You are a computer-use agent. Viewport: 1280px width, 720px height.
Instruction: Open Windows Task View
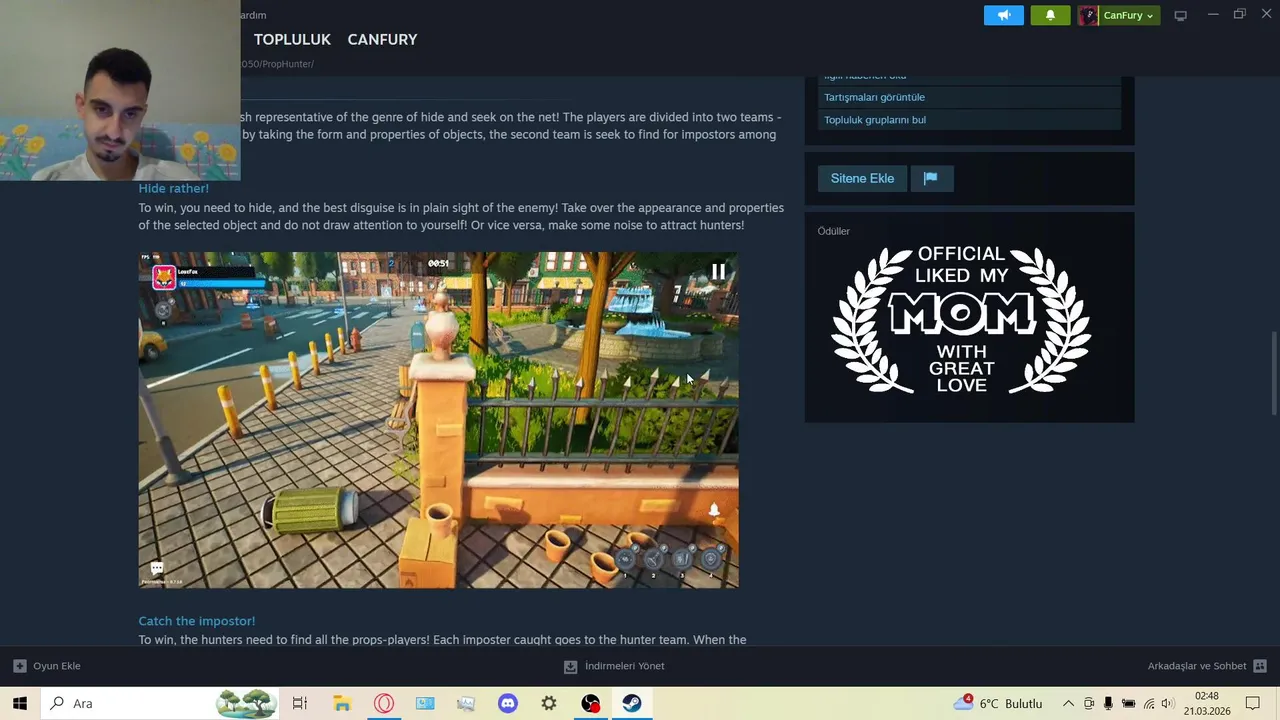pyautogui.click(x=299, y=703)
